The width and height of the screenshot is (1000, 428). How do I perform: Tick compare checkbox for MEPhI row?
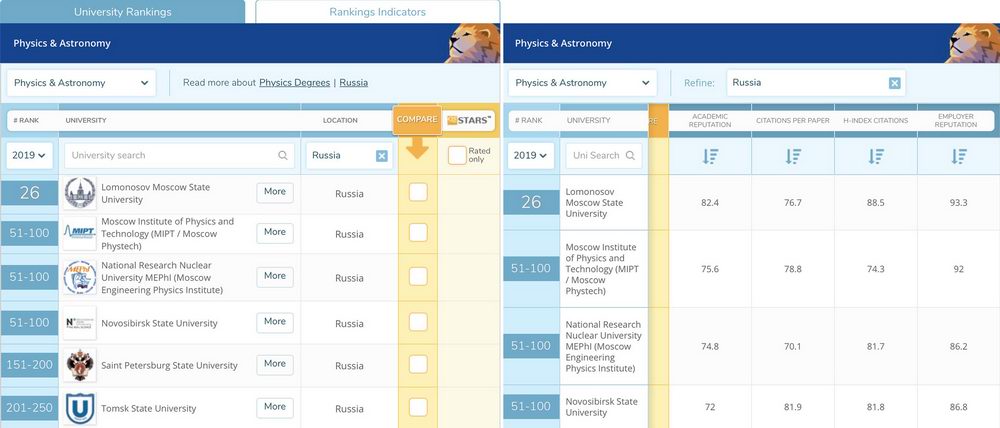coord(418,276)
